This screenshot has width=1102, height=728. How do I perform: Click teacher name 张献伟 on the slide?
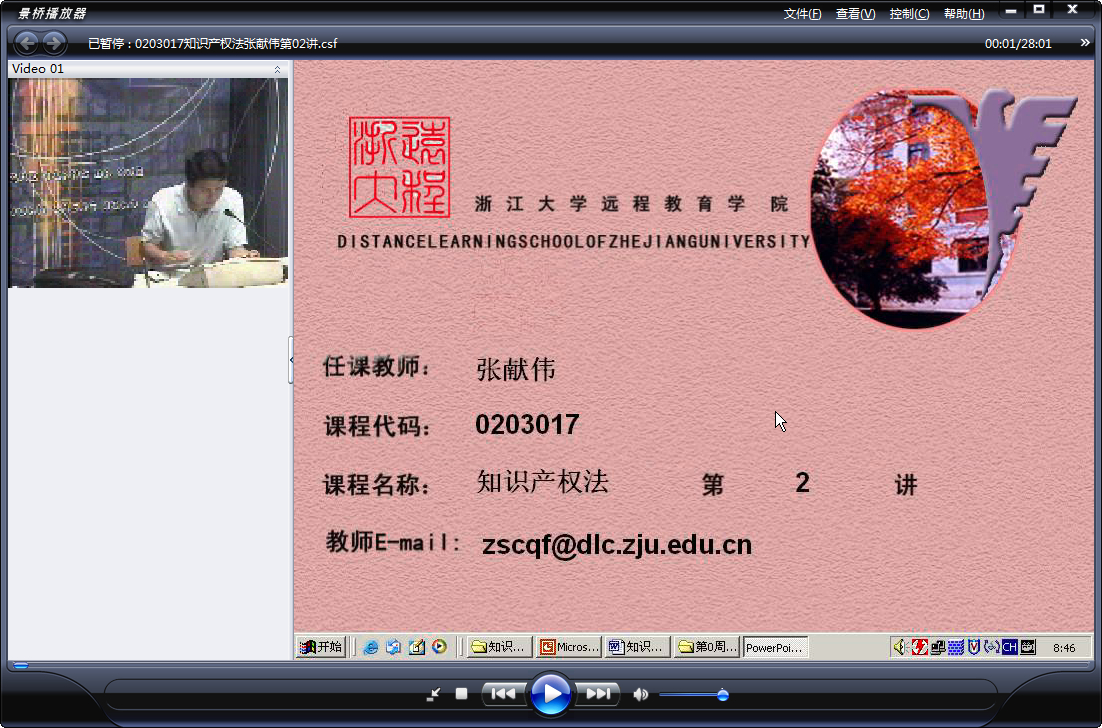pos(516,369)
